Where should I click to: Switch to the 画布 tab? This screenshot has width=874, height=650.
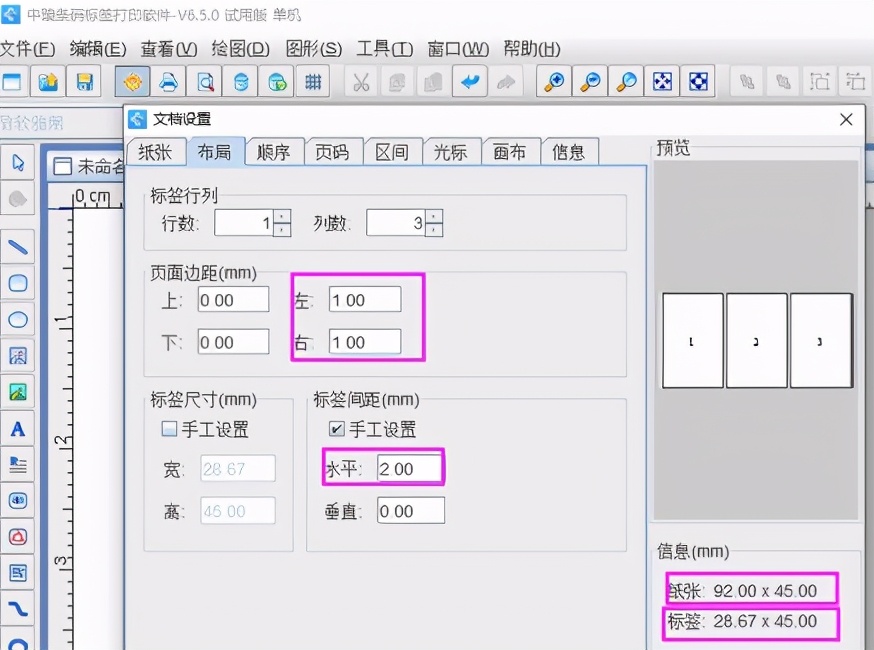(x=510, y=152)
